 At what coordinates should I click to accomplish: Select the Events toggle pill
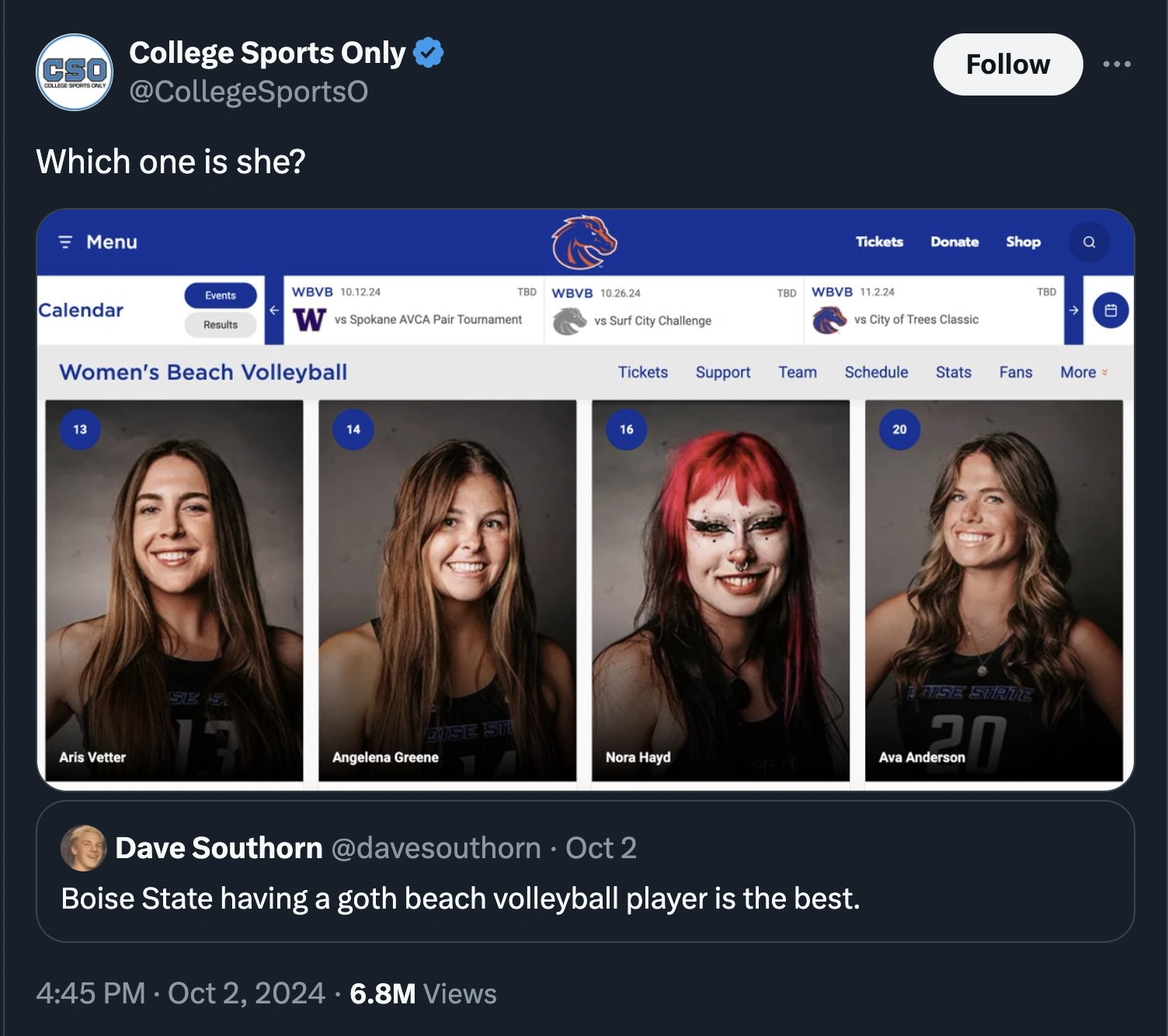pyautogui.click(x=221, y=295)
